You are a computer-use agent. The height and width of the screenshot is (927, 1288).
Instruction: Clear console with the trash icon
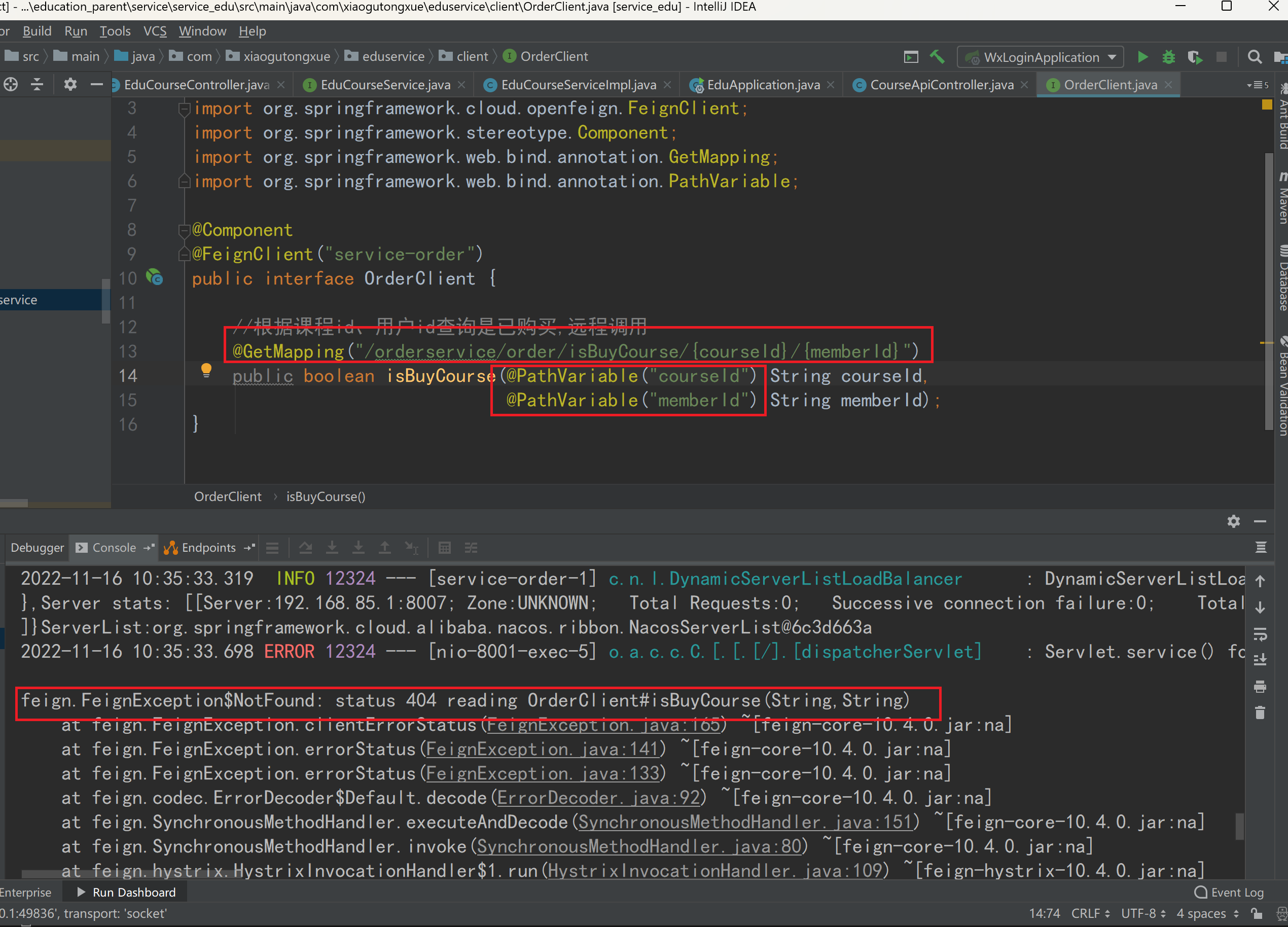(x=1260, y=712)
